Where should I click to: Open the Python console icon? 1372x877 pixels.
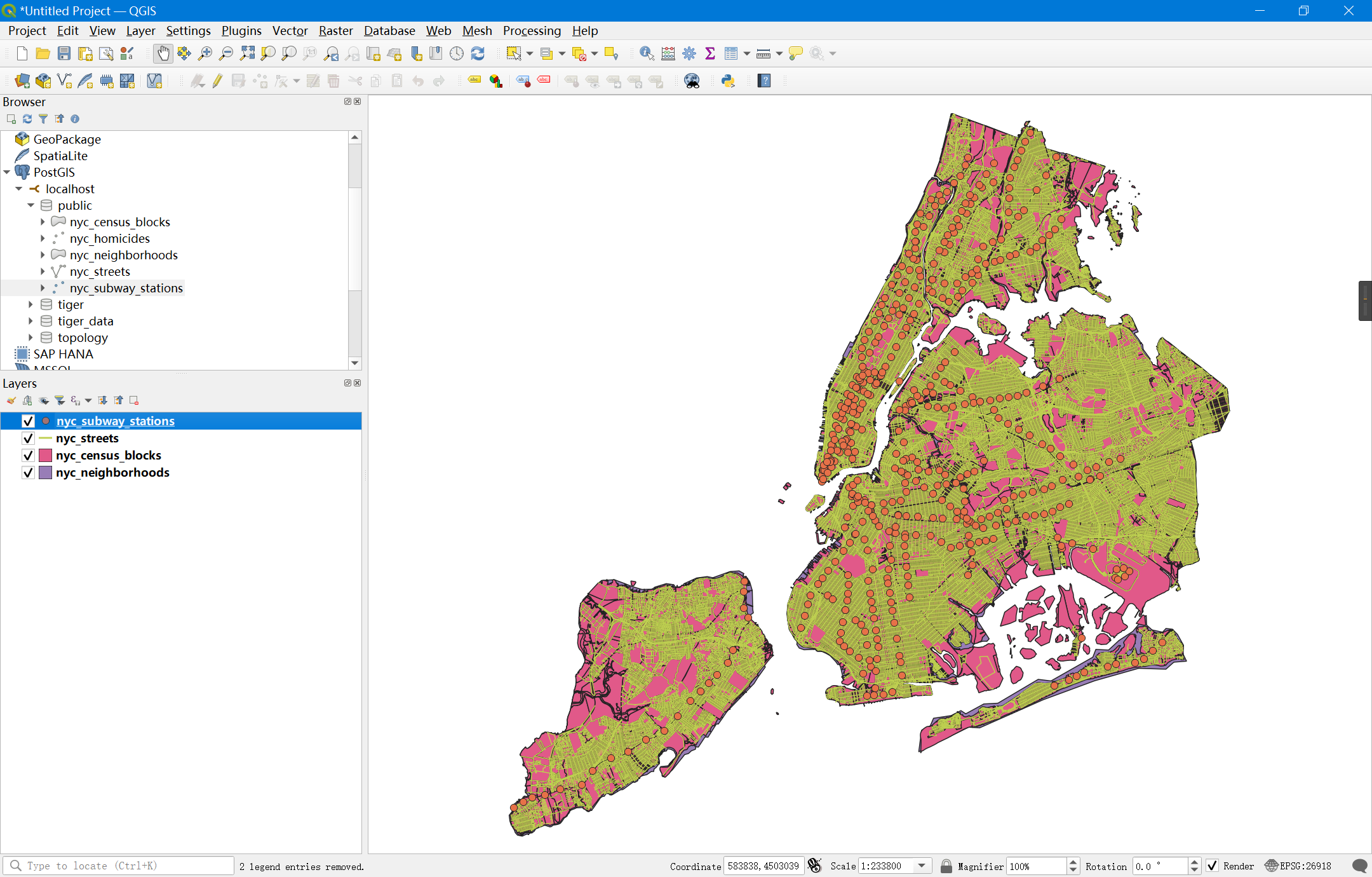728,81
